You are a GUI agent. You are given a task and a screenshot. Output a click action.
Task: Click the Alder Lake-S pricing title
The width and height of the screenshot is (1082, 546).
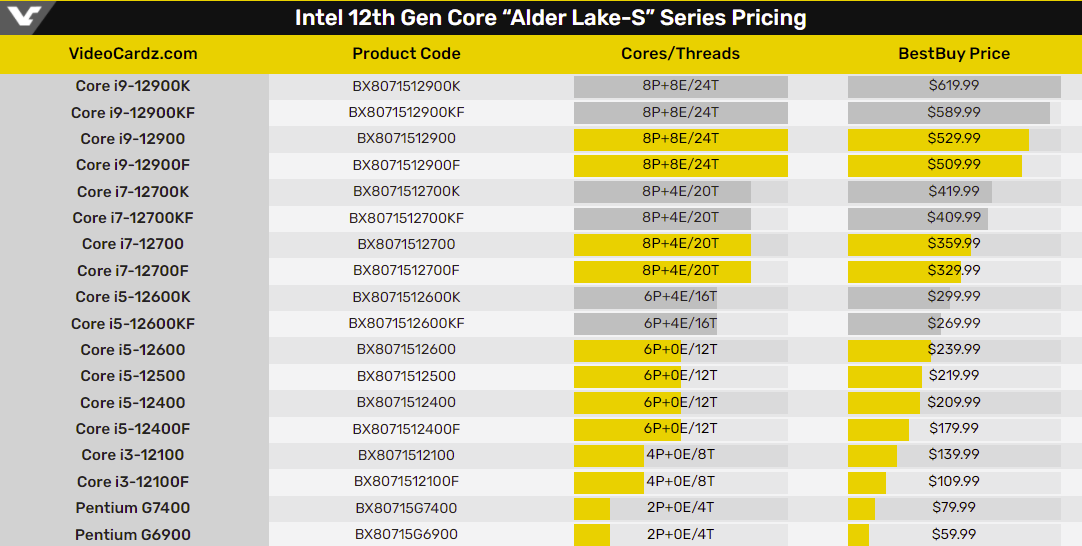point(550,18)
